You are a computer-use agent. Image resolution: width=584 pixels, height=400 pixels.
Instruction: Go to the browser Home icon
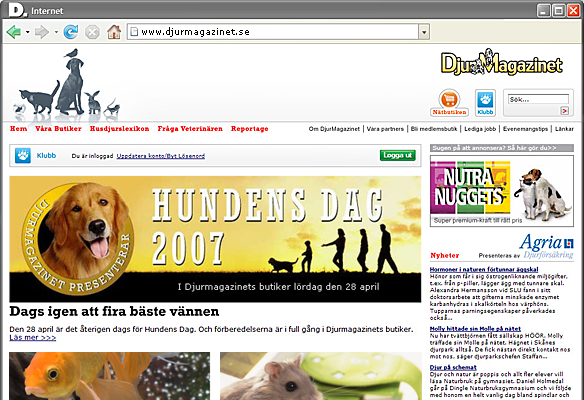(x=114, y=32)
